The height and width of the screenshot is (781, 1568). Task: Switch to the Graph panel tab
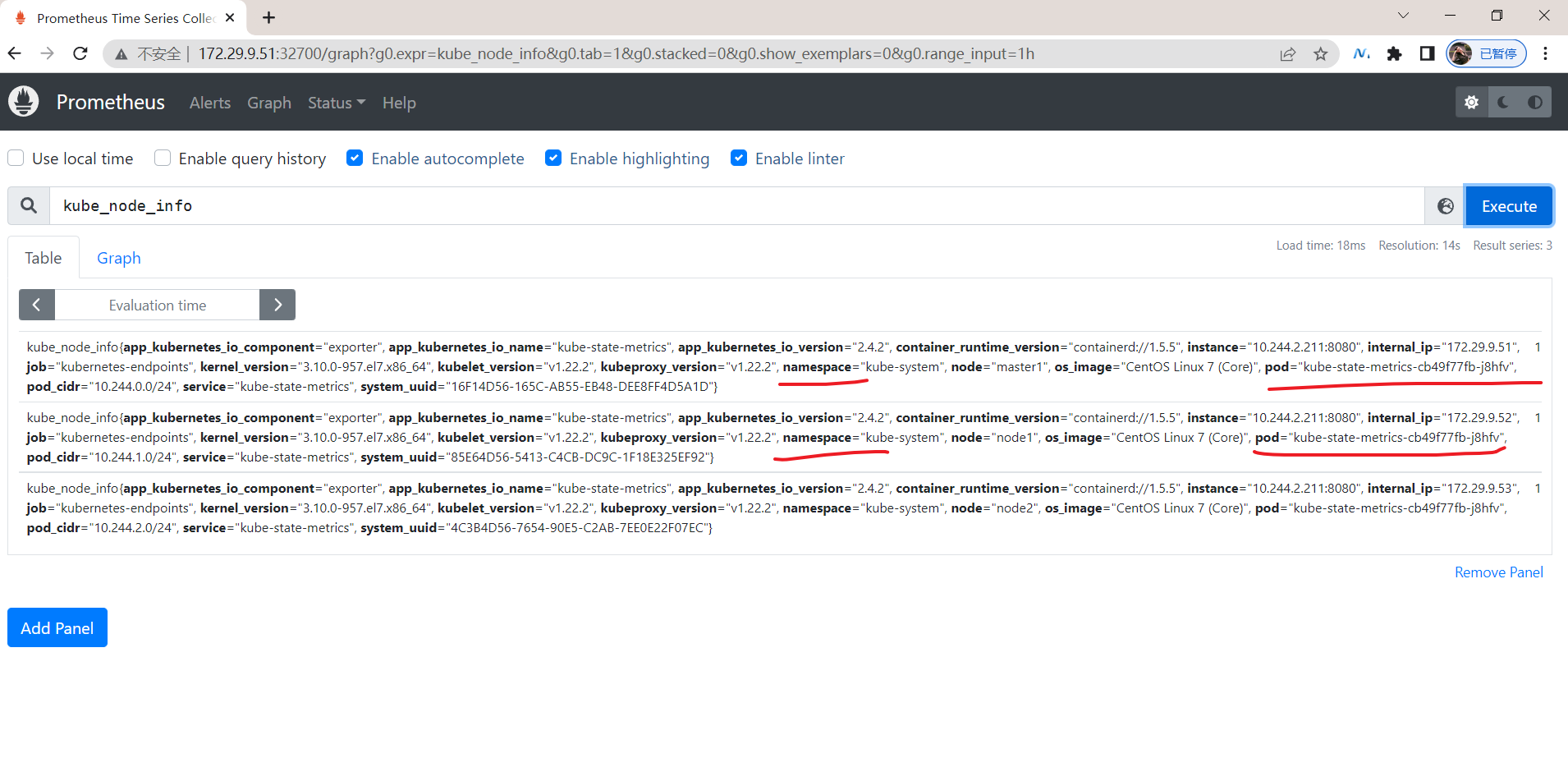coord(119,258)
